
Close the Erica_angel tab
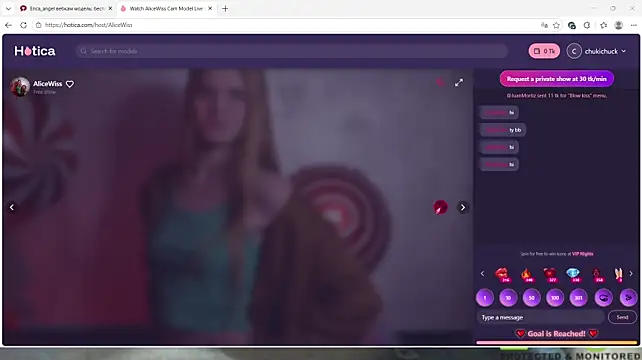110,8
